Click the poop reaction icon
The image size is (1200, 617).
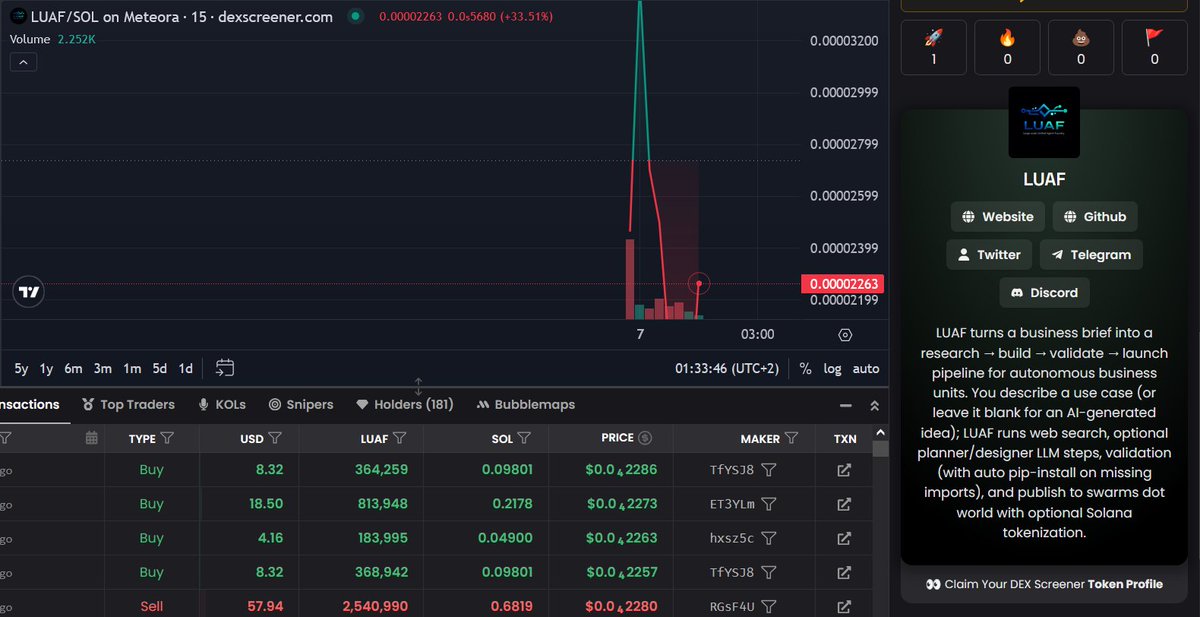tap(1081, 39)
